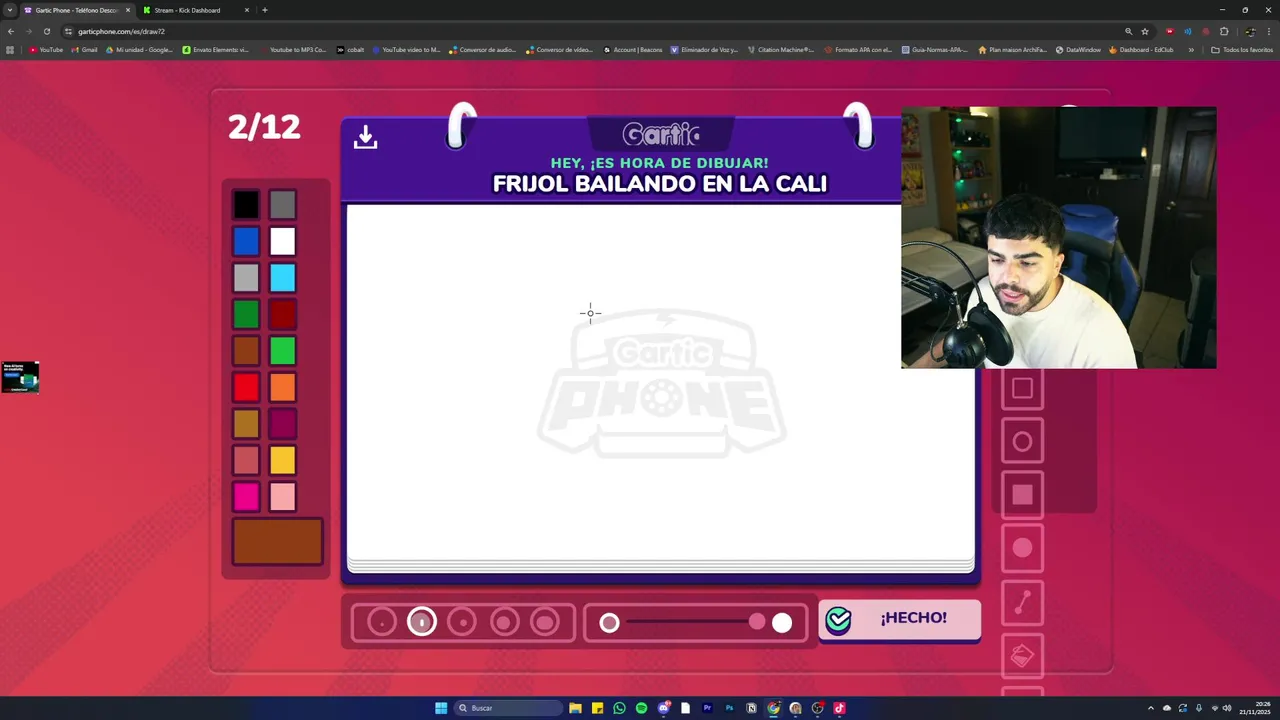
Task: Choose the smallest brush size
Action: coord(382,622)
